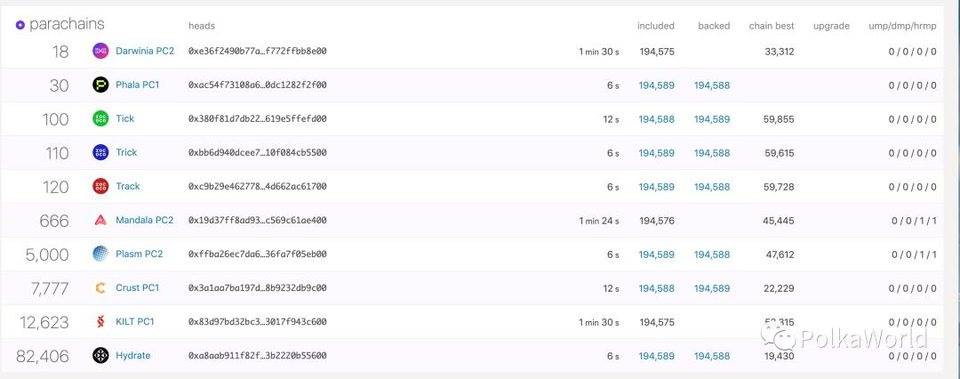Click the Plasm PC2 globe icon

coord(100,253)
